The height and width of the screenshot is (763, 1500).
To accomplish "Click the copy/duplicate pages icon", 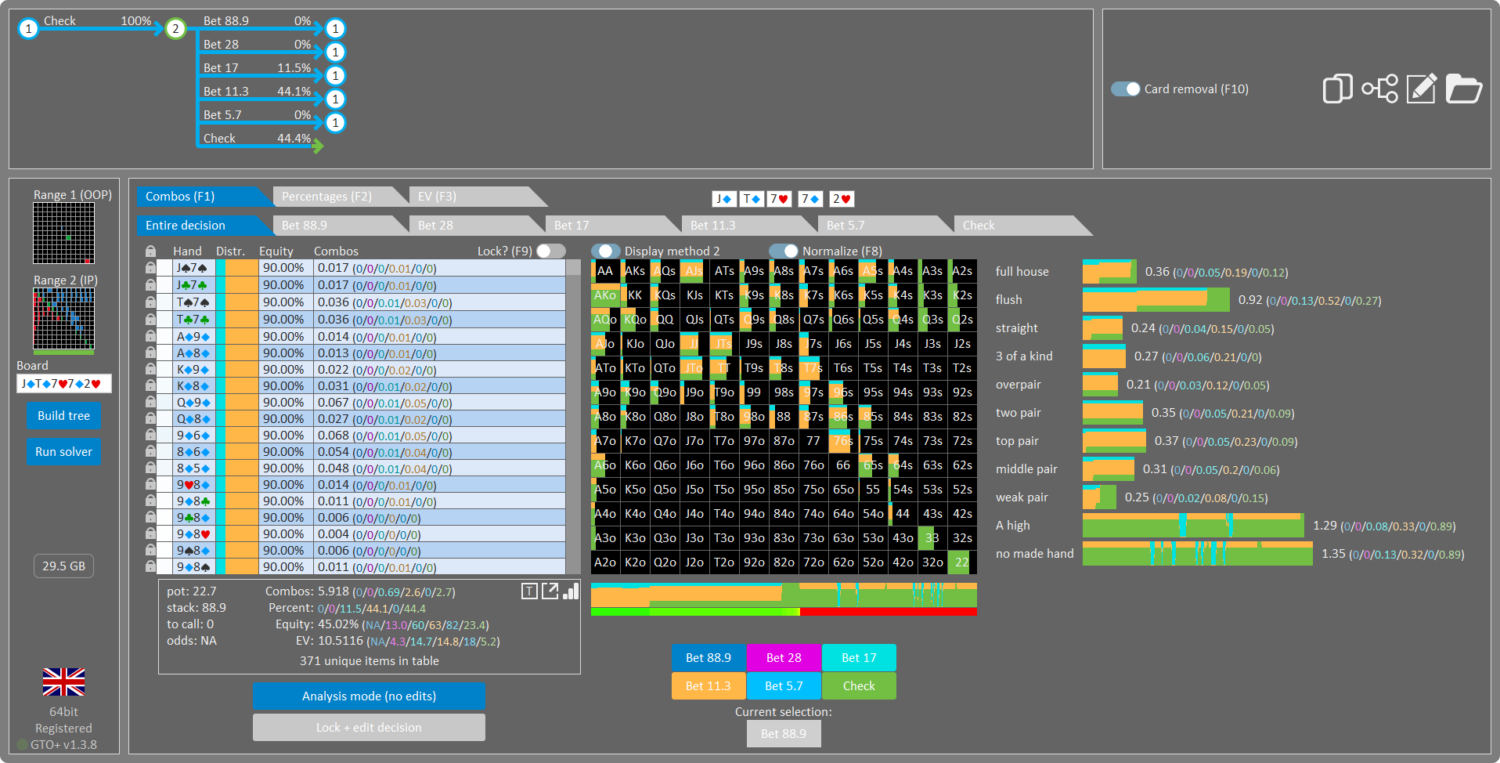I will (1337, 89).
